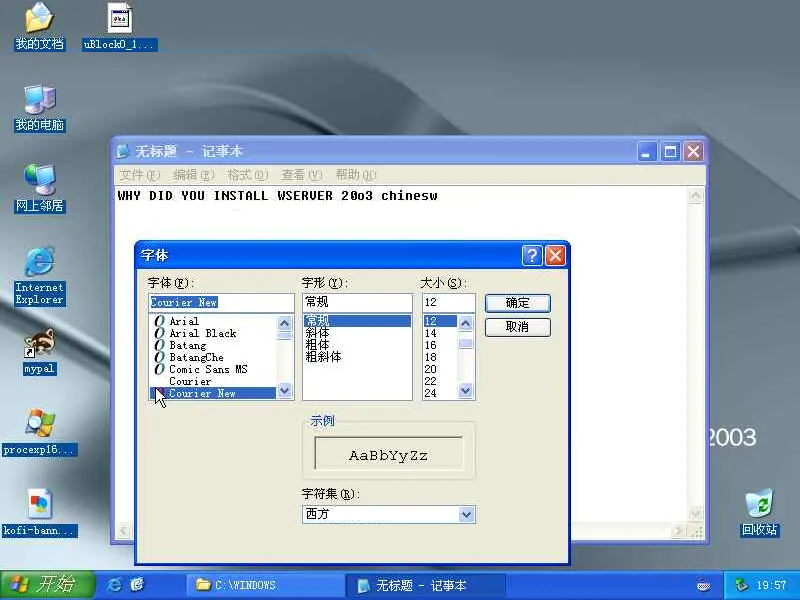Screen dimensions: 800x600
Task: Expand the 字符集 西方 dropdown
Action: coord(466,514)
